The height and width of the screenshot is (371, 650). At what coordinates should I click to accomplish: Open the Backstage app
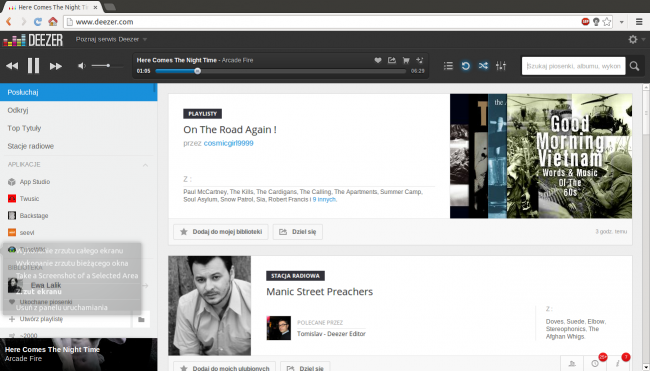[34, 216]
